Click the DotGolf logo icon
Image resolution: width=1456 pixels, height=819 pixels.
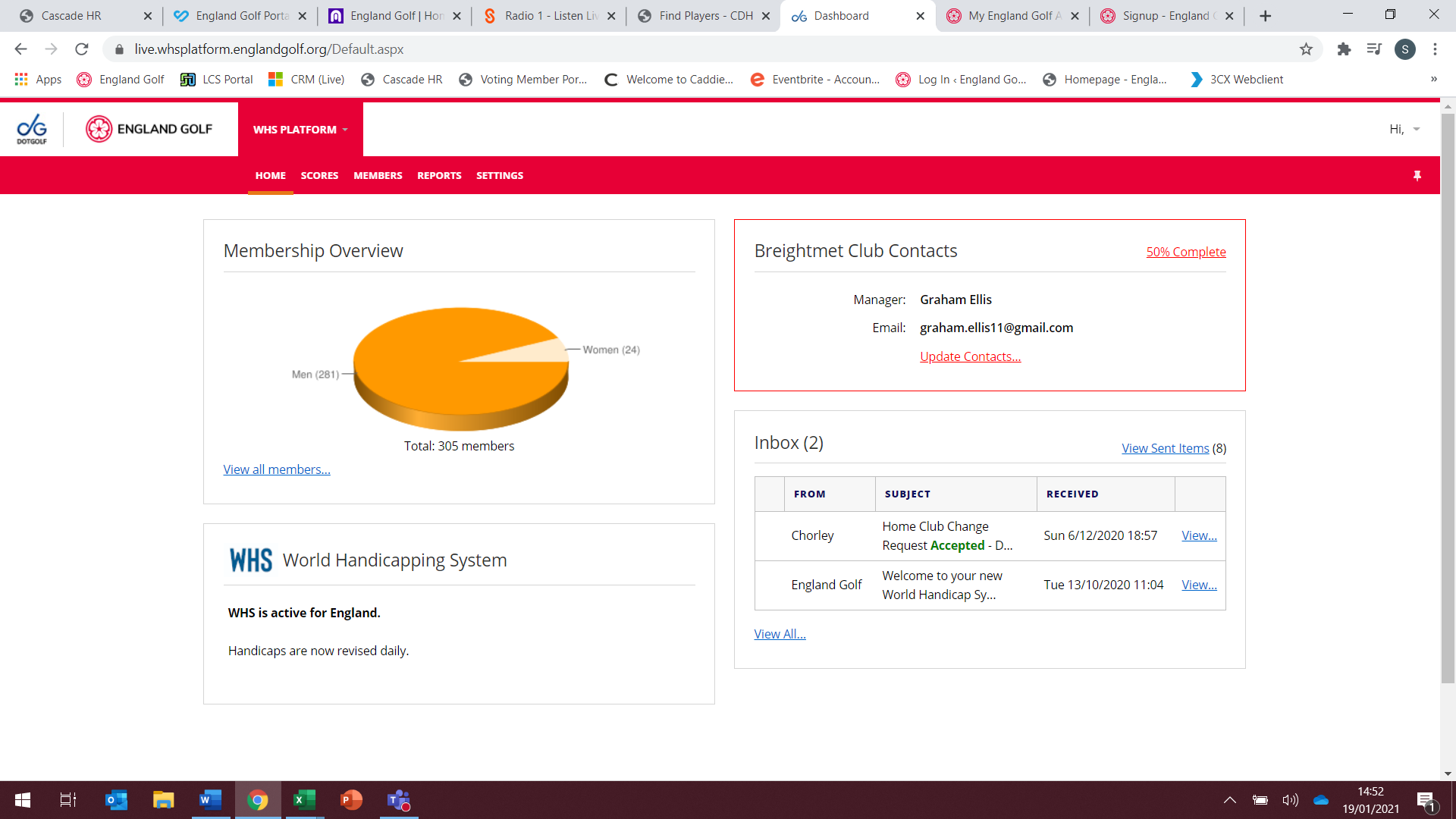(32, 129)
